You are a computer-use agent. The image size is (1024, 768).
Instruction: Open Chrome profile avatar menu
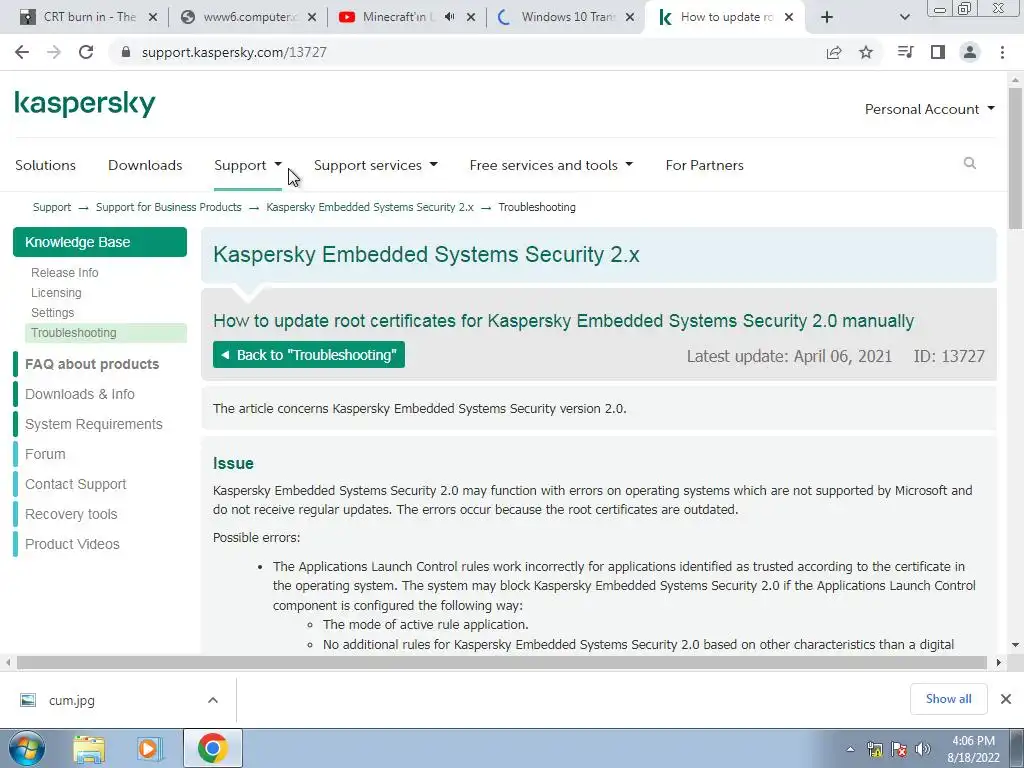[x=970, y=52]
